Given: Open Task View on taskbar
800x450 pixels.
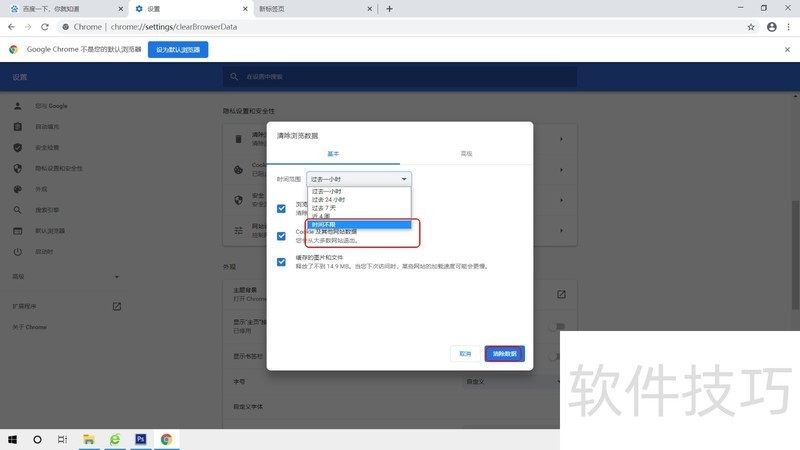Looking at the screenshot, I should click(62, 439).
